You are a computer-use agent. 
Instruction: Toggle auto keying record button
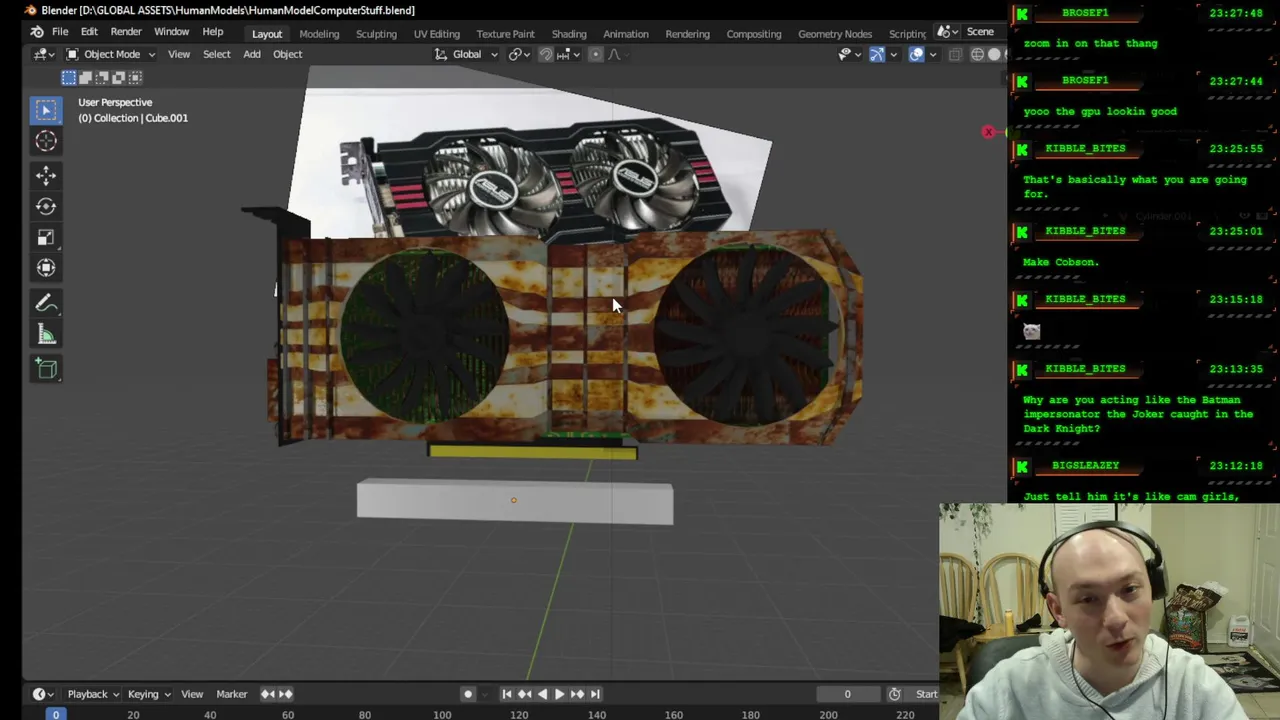point(467,694)
